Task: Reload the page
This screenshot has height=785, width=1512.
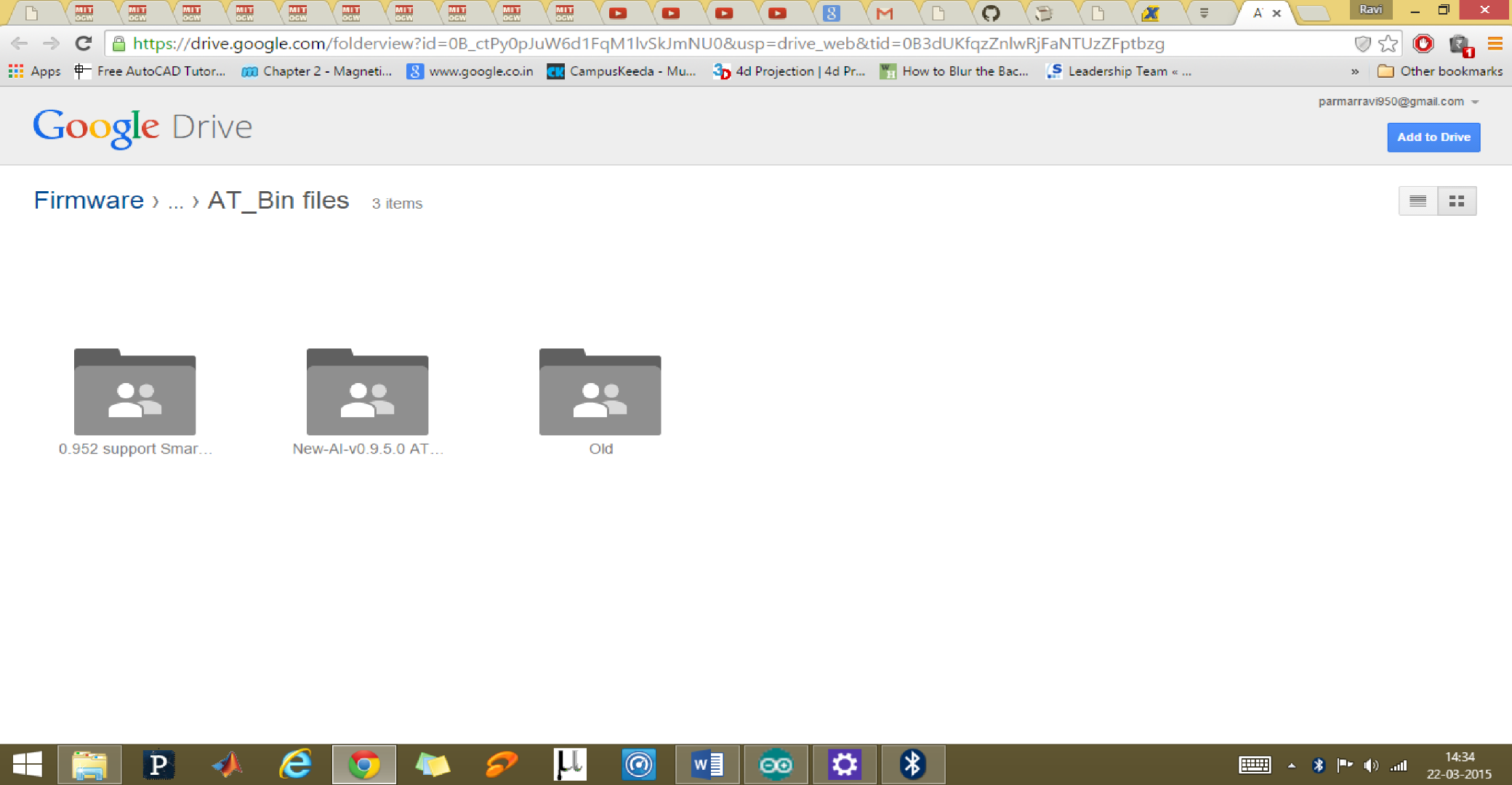Action: coord(84,44)
